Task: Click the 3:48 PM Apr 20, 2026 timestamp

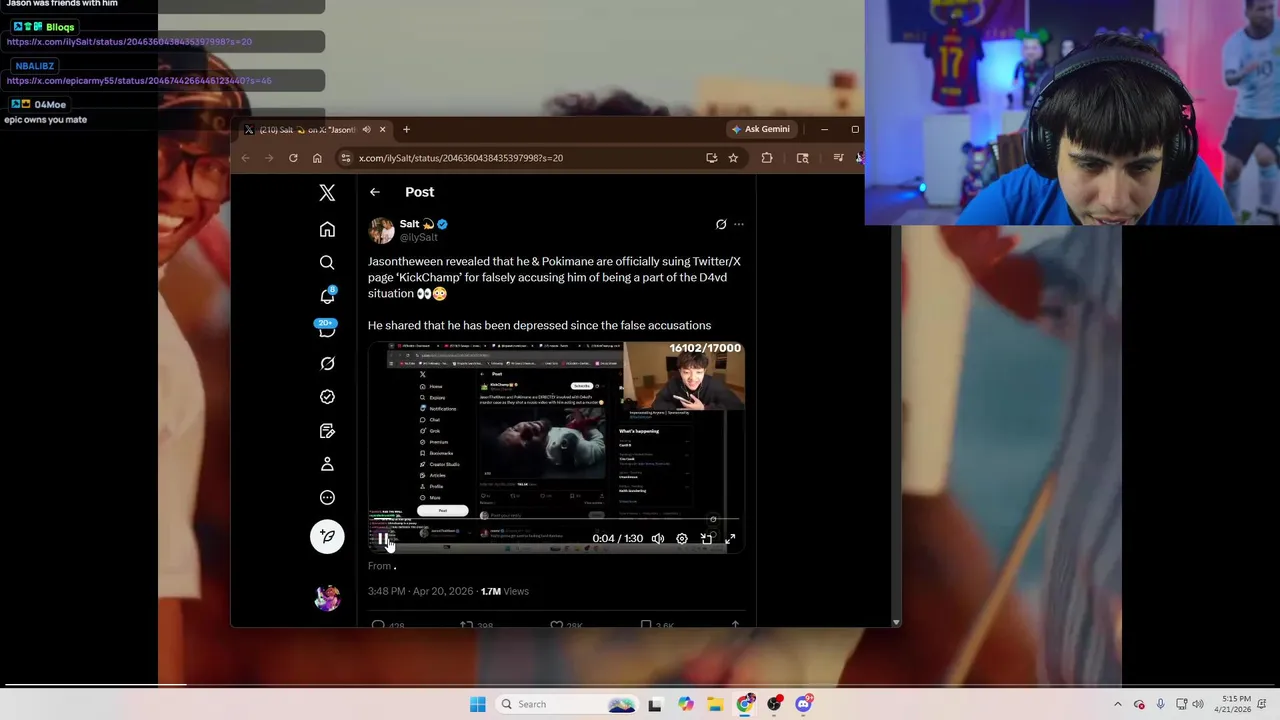Action: 421,591
